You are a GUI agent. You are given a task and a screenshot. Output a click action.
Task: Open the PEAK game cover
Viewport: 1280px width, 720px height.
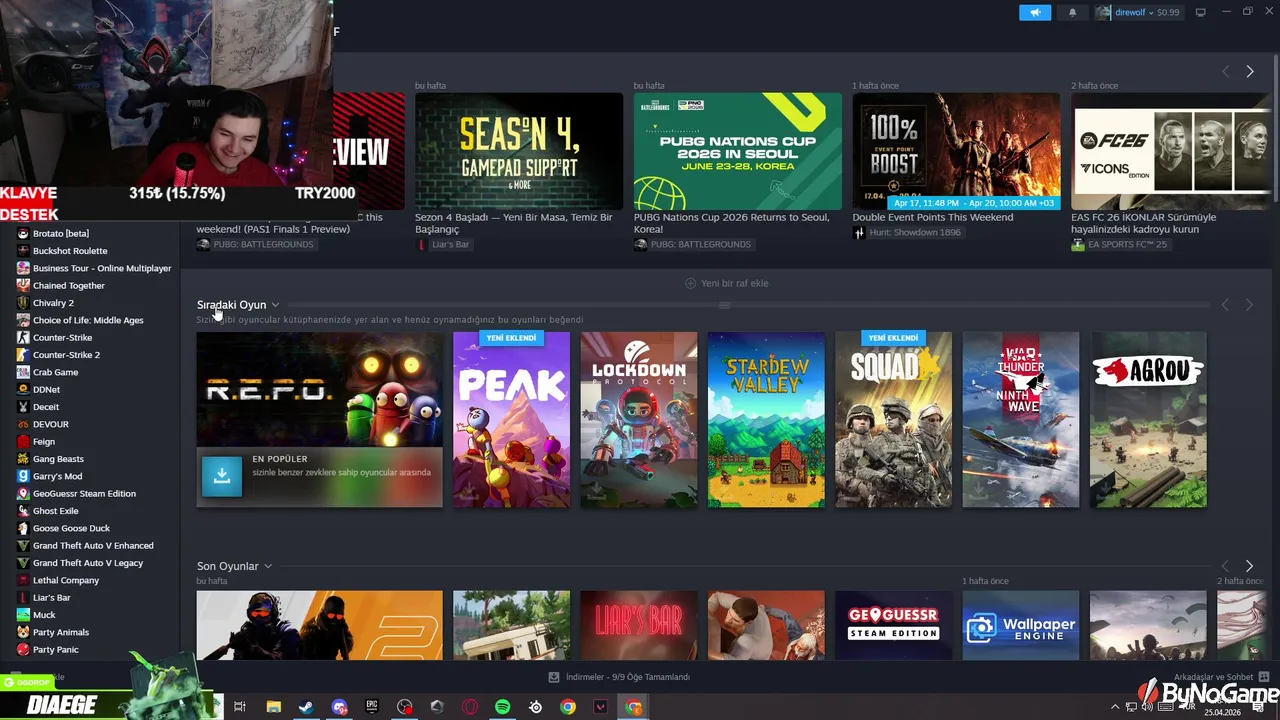pos(511,419)
